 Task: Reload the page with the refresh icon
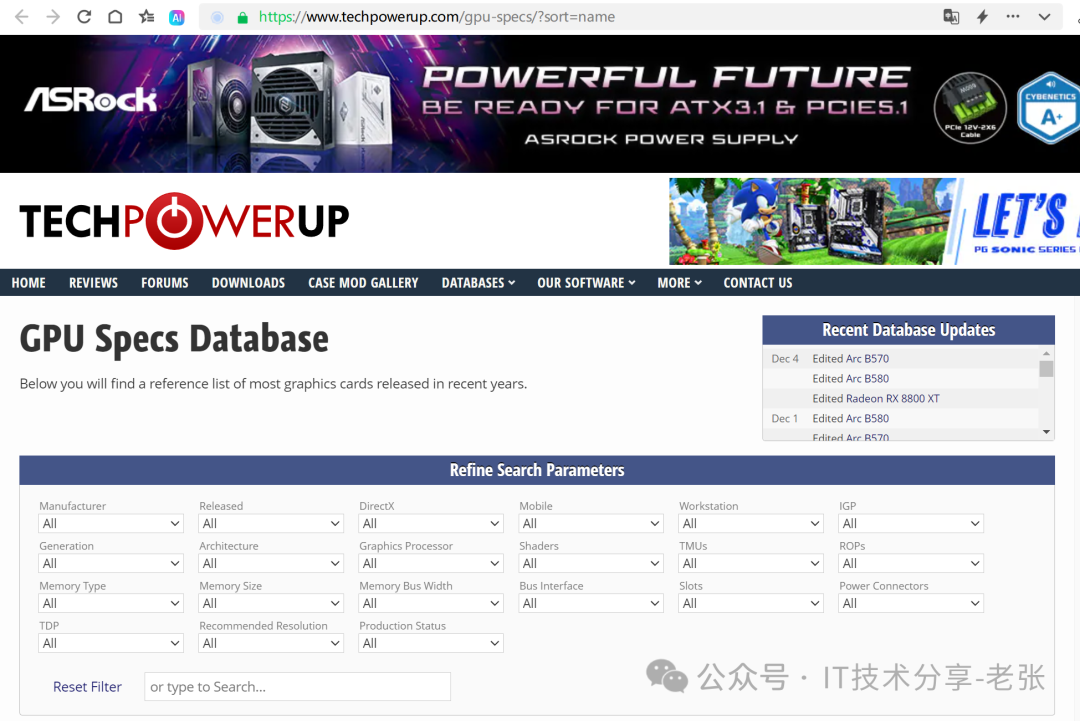[x=84, y=17]
